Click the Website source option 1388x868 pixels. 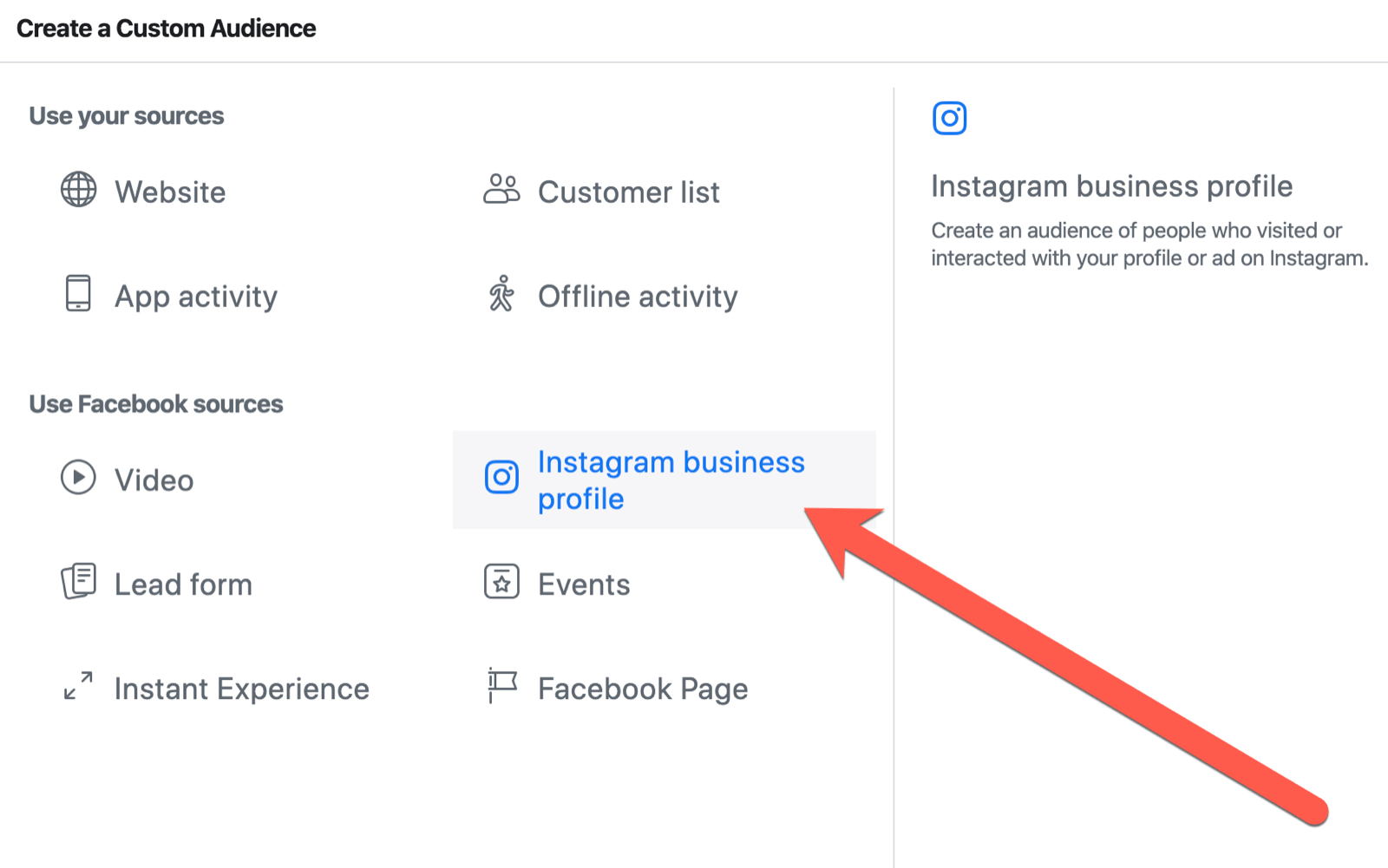point(170,191)
